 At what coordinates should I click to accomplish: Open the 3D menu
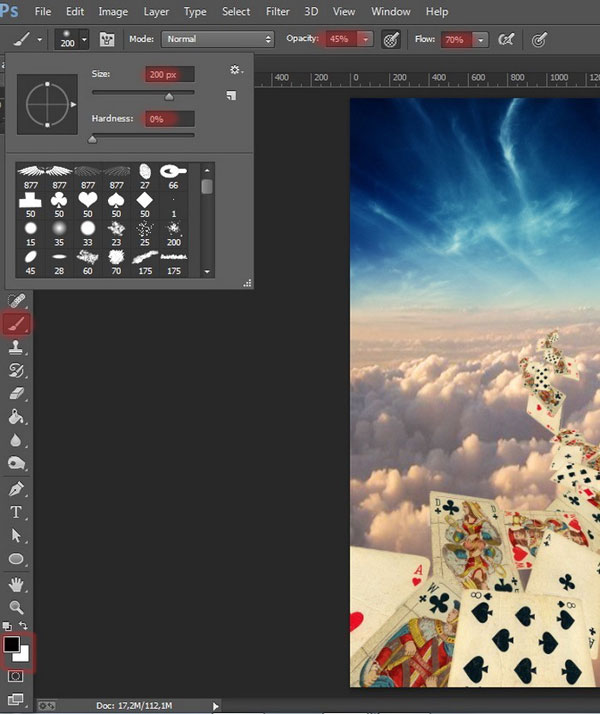[311, 11]
